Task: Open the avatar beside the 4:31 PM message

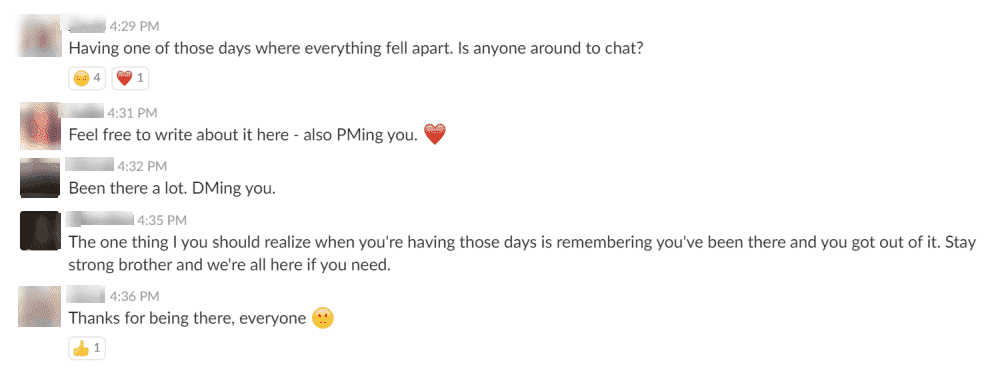Action: 41,125
